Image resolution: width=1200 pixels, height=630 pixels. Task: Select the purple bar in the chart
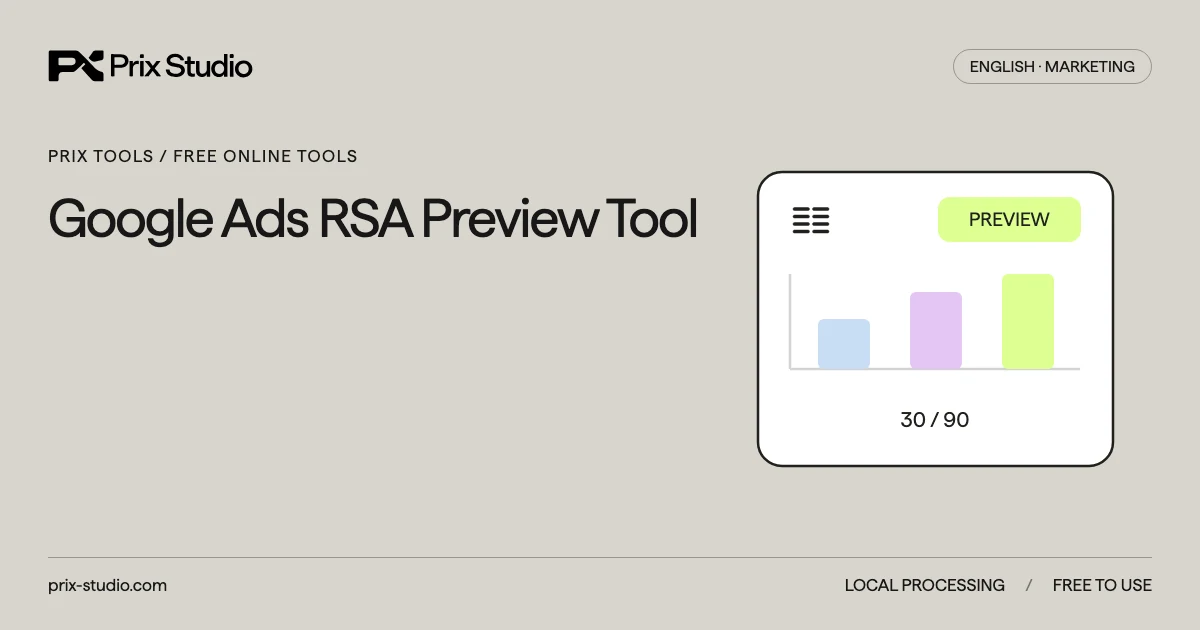(x=936, y=330)
